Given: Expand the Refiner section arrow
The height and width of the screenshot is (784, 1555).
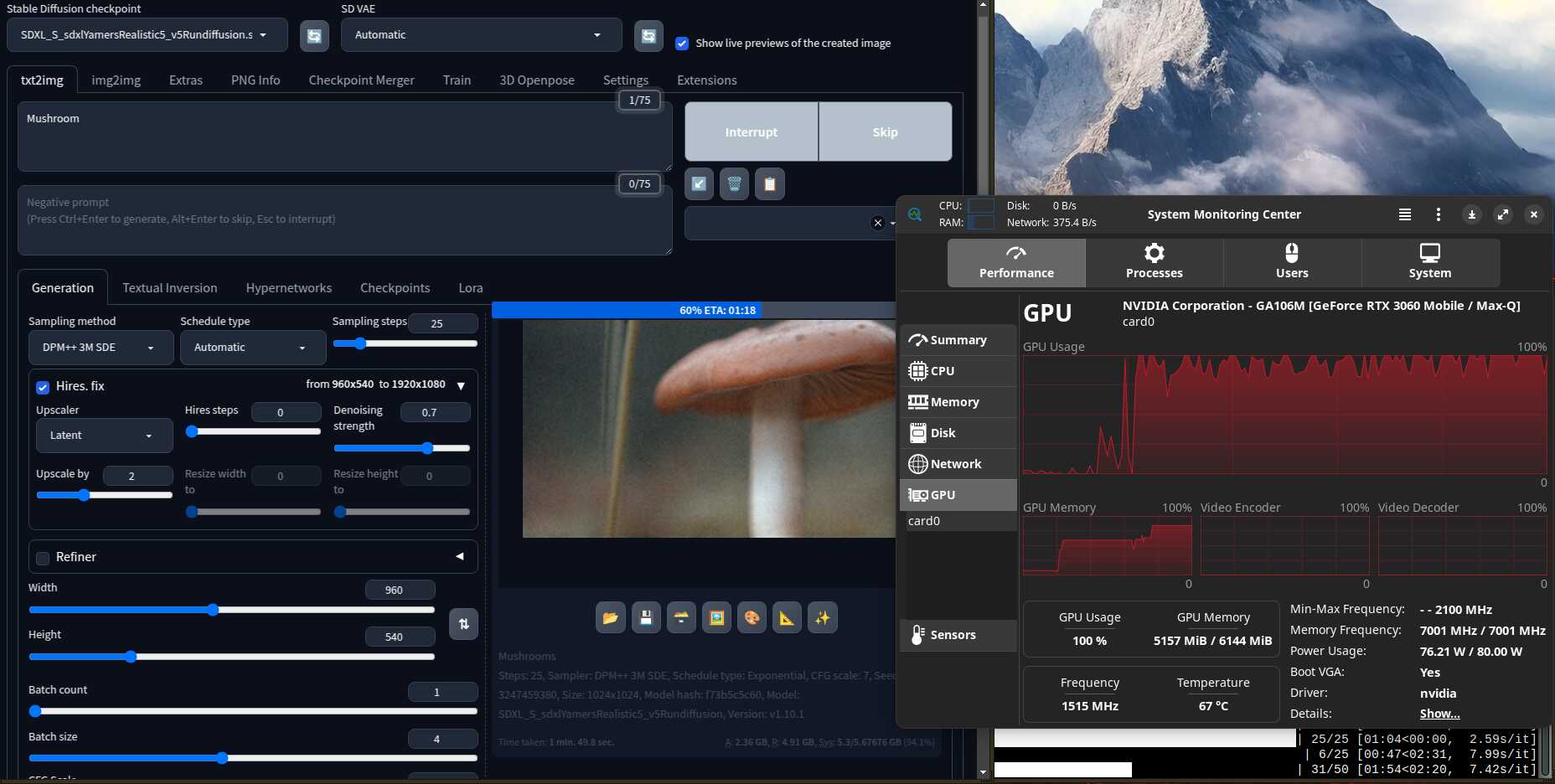Looking at the screenshot, I should pos(460,556).
